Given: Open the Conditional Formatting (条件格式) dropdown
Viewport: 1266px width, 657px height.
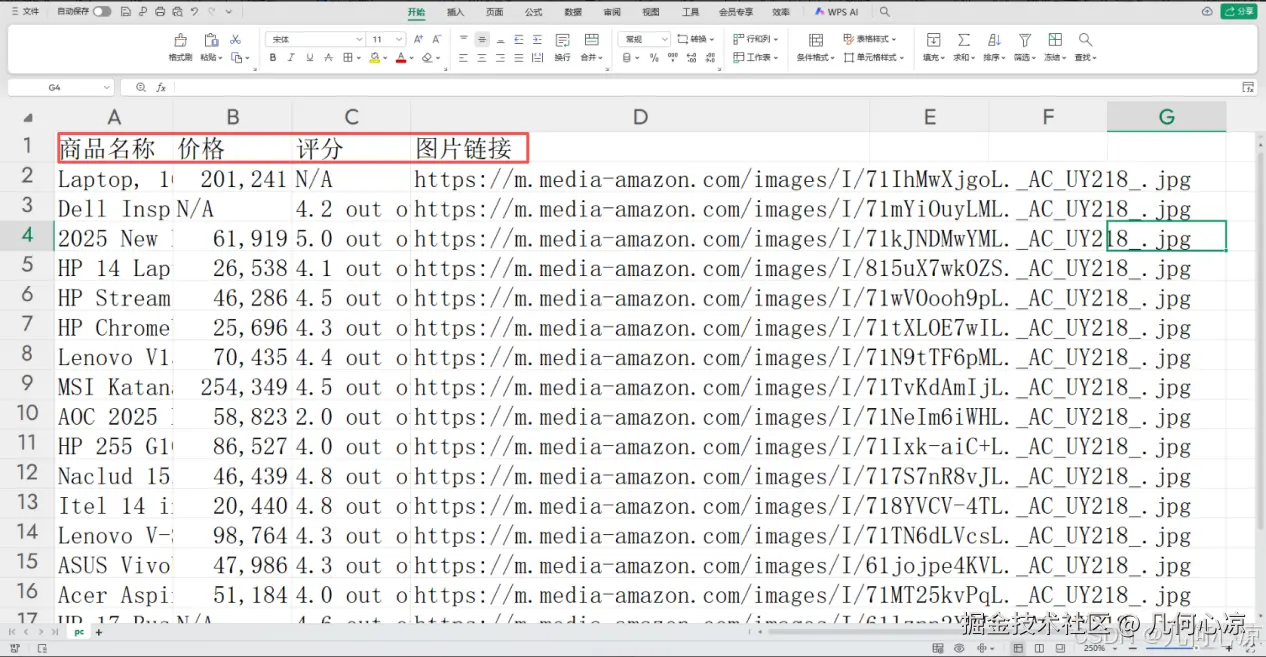Looking at the screenshot, I should (815, 58).
